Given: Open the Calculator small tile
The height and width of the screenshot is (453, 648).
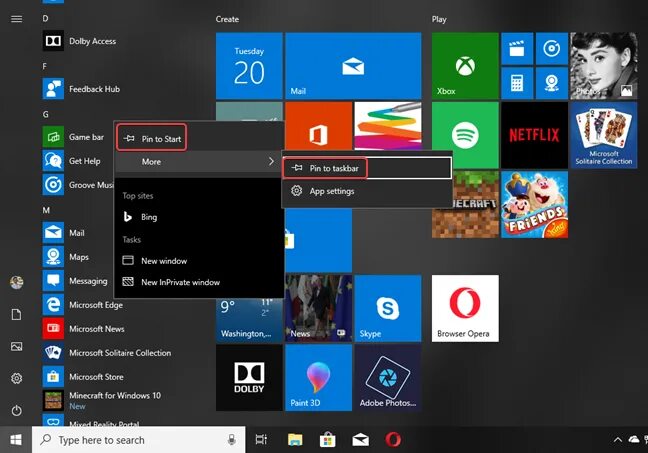Looking at the screenshot, I should click(517, 83).
